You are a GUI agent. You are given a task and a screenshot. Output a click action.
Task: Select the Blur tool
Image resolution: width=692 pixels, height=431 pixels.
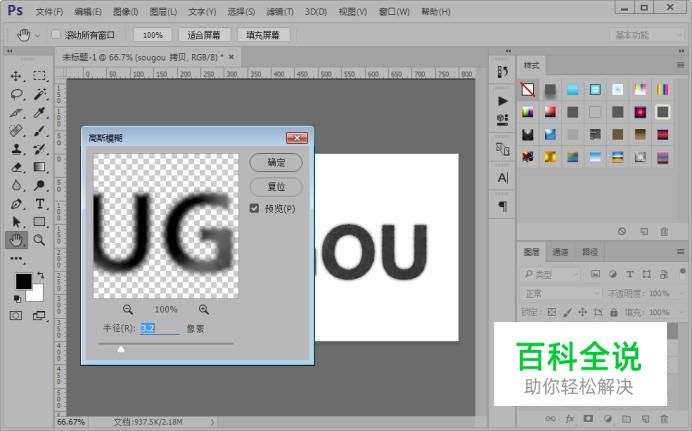point(16,185)
